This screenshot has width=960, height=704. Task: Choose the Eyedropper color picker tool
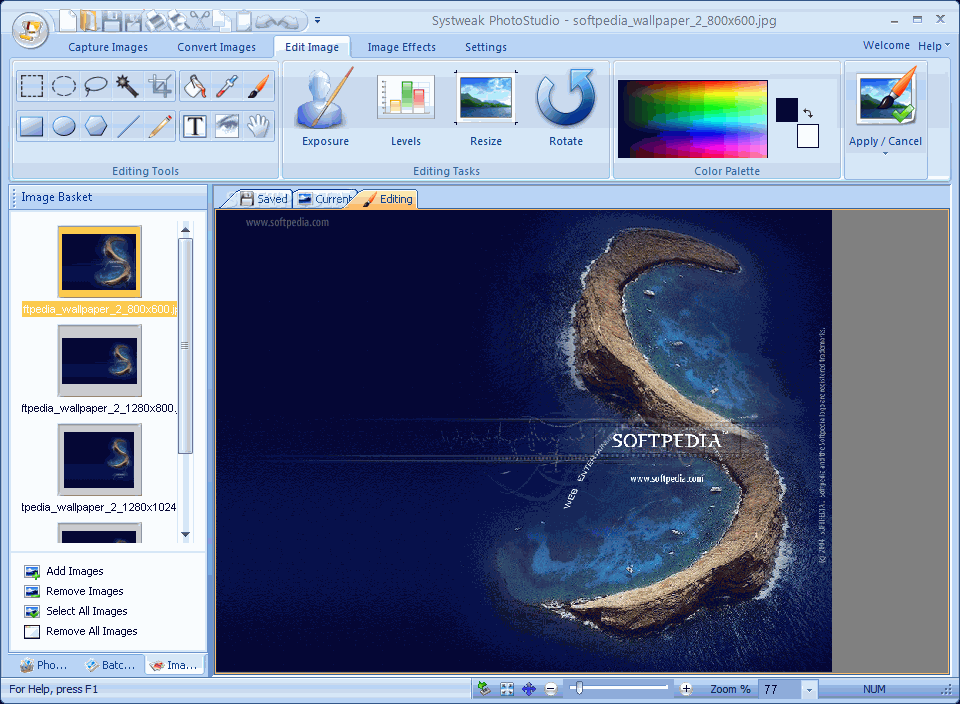coord(227,86)
